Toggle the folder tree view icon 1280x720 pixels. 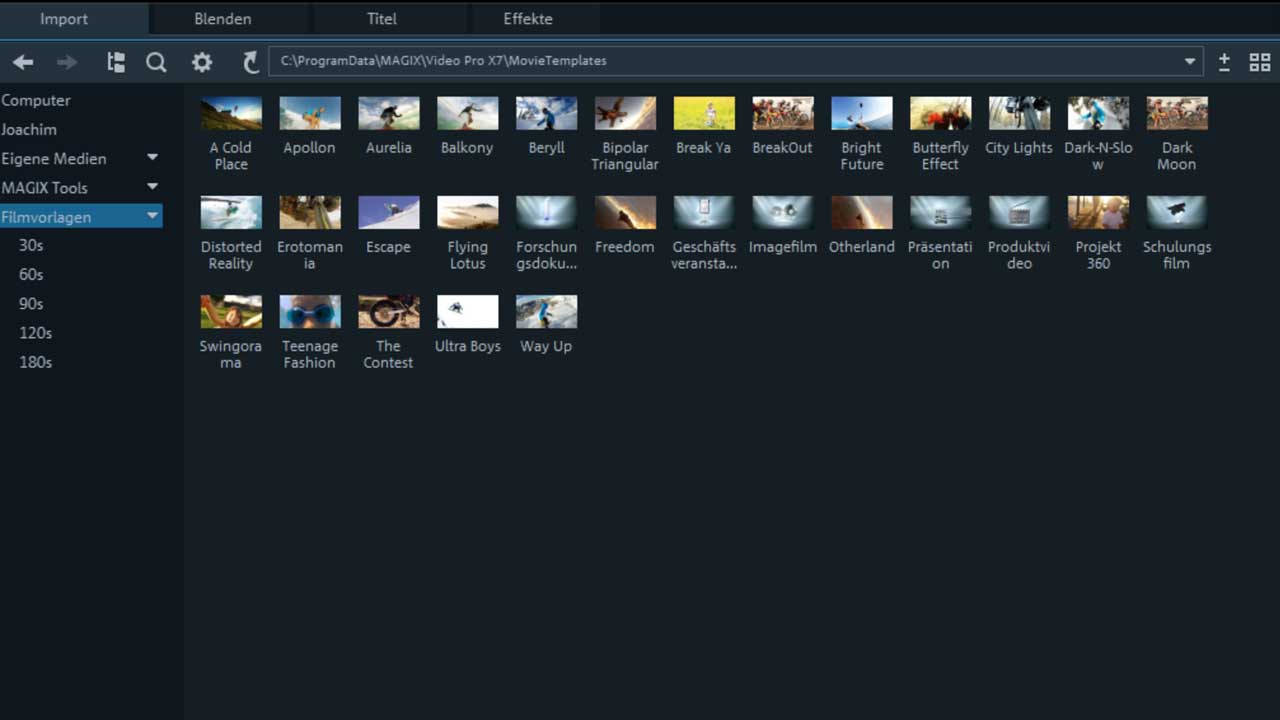click(x=116, y=62)
